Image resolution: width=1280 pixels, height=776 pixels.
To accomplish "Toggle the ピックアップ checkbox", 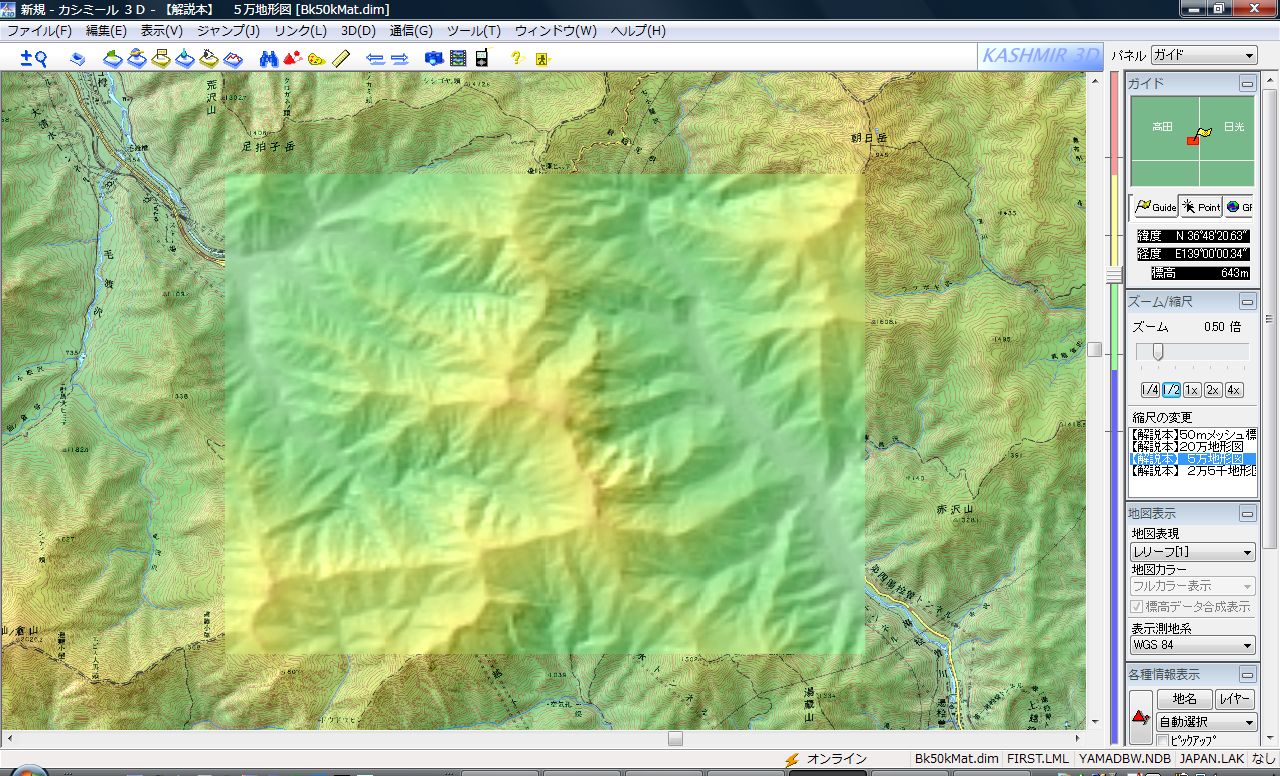I will (1162, 741).
